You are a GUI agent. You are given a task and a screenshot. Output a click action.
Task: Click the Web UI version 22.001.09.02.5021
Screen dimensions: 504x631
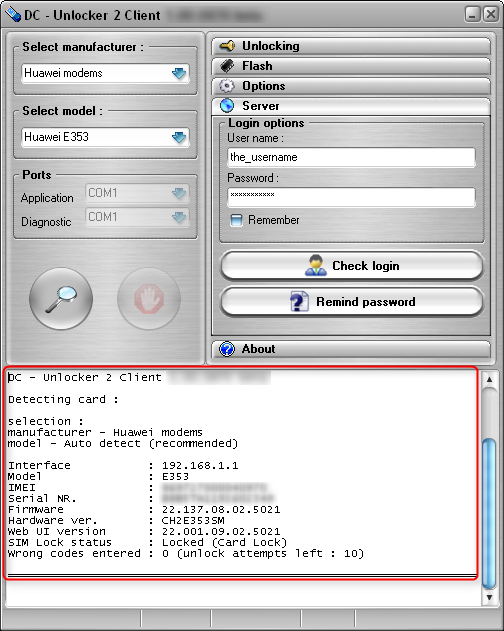tap(221, 532)
